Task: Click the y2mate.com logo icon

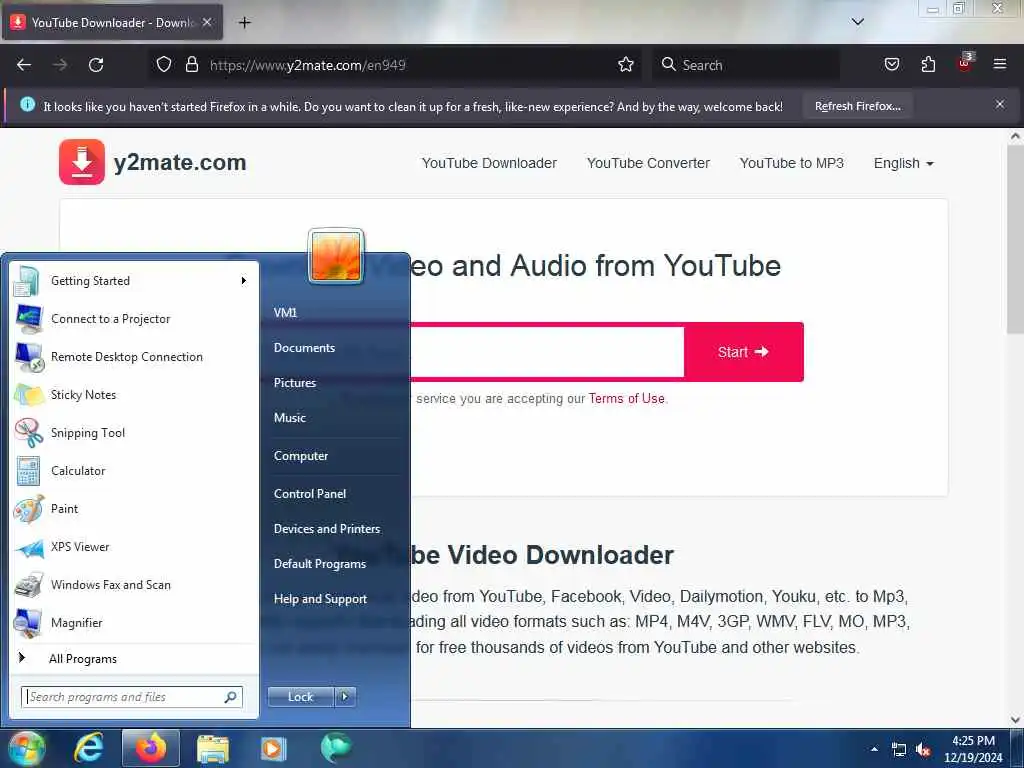Action: (x=82, y=162)
